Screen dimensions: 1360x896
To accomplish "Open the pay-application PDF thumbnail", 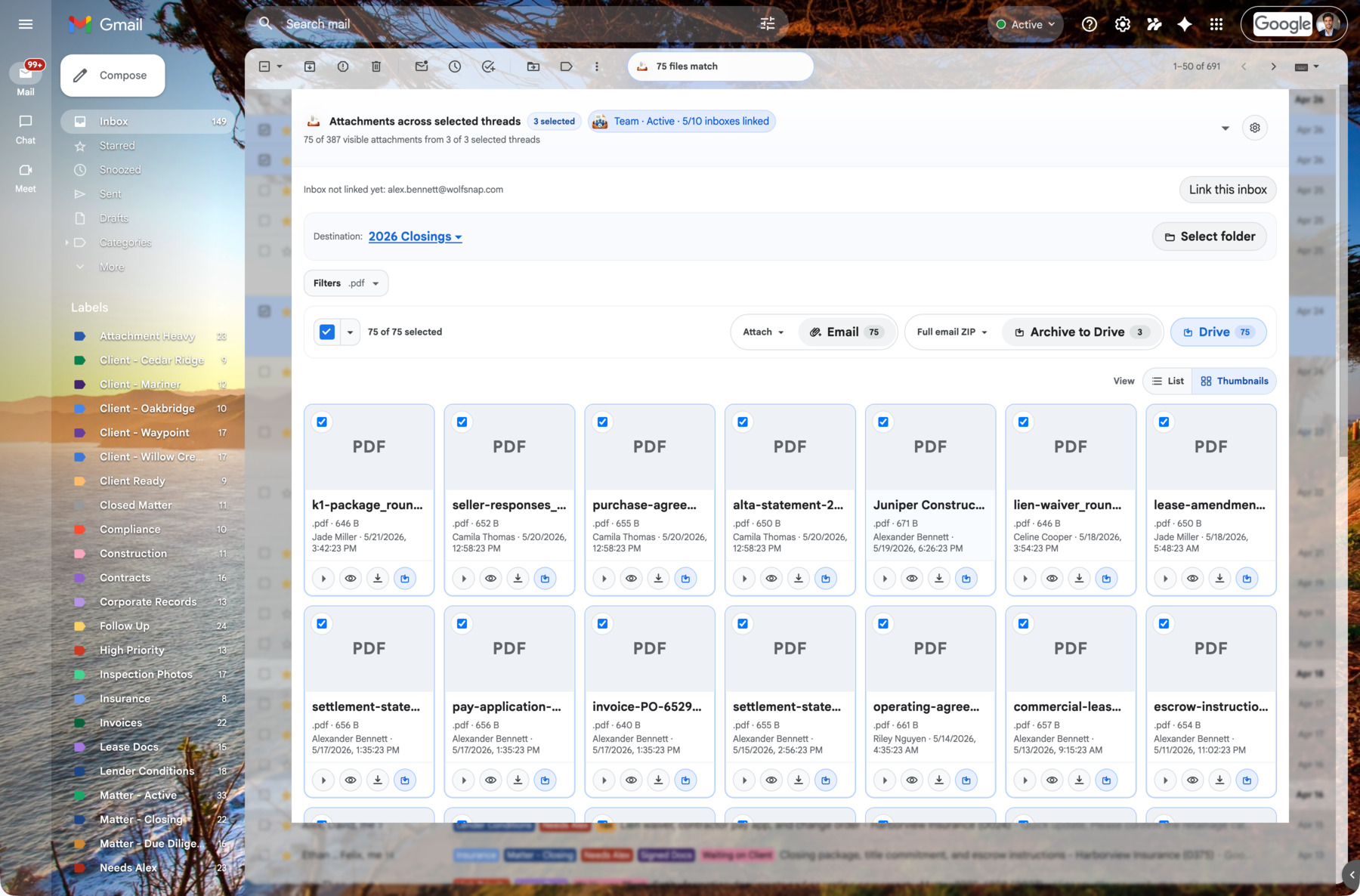I will [509, 649].
